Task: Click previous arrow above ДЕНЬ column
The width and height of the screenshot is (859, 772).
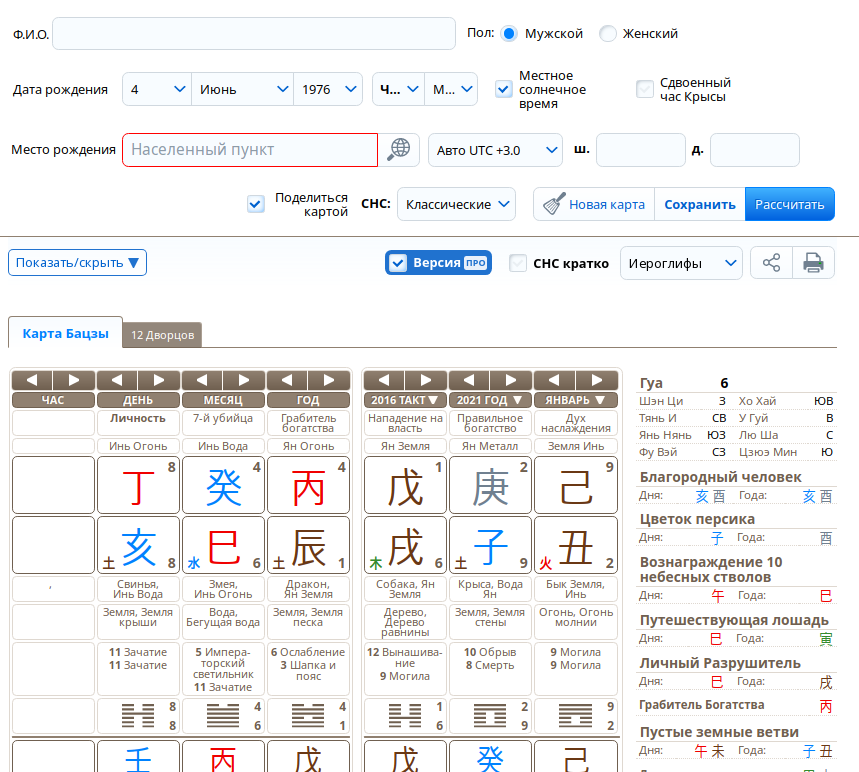Action: tap(117, 380)
